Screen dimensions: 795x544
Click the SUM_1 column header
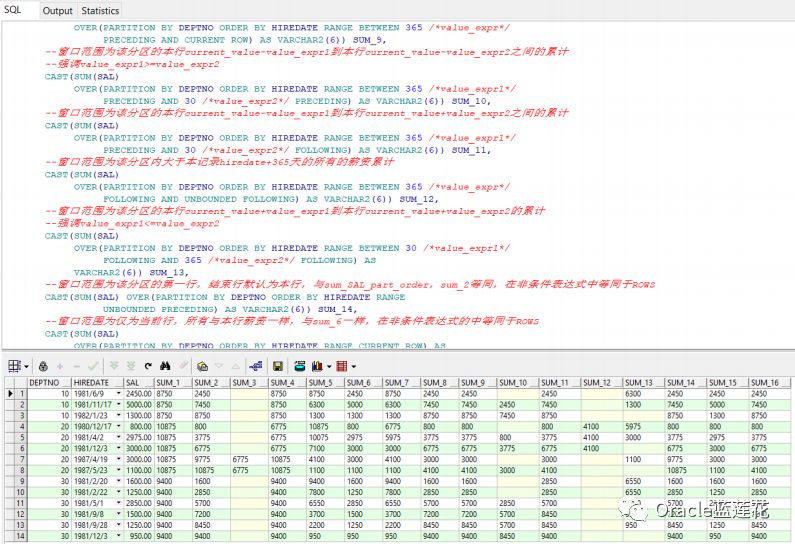click(173, 383)
